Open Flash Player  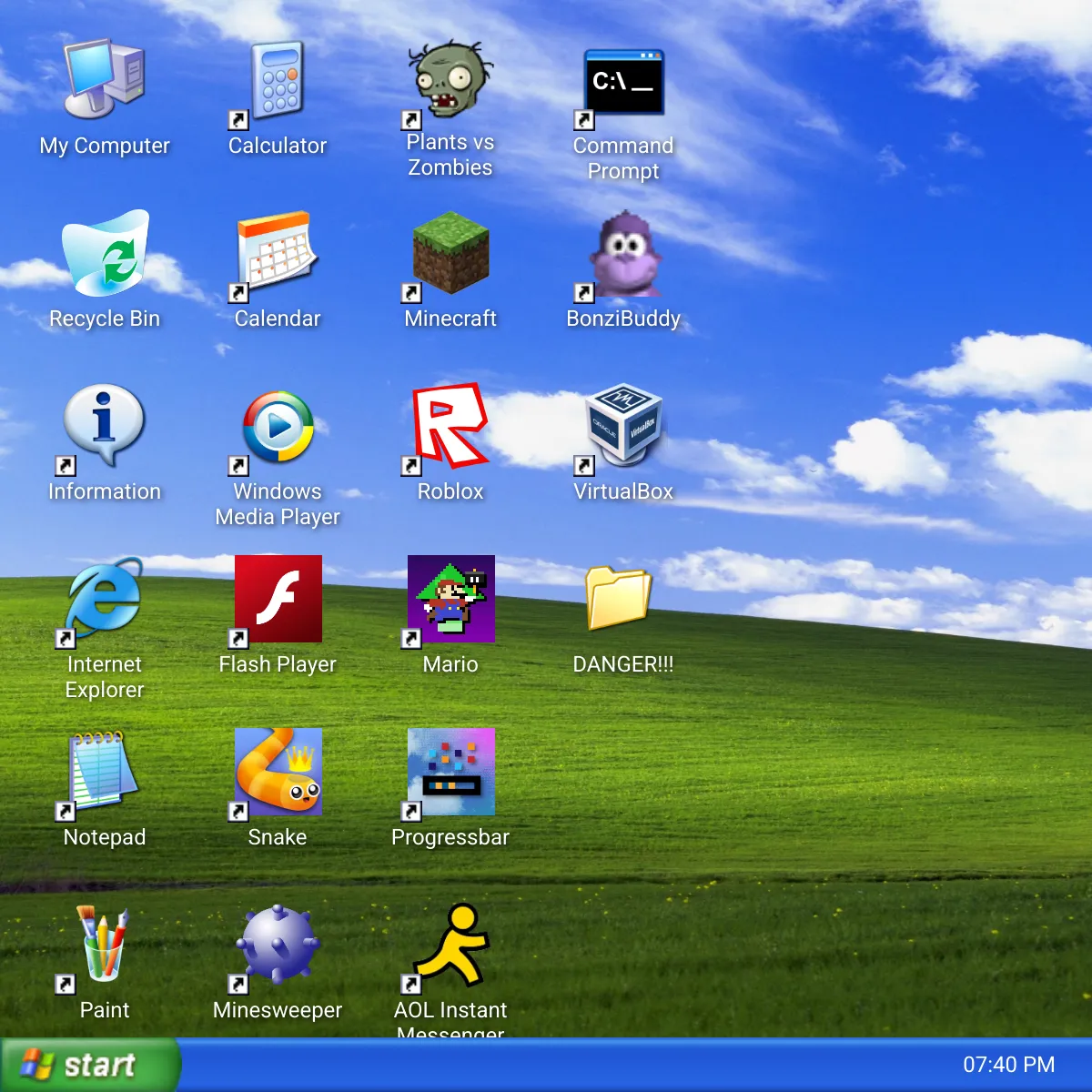[x=278, y=599]
